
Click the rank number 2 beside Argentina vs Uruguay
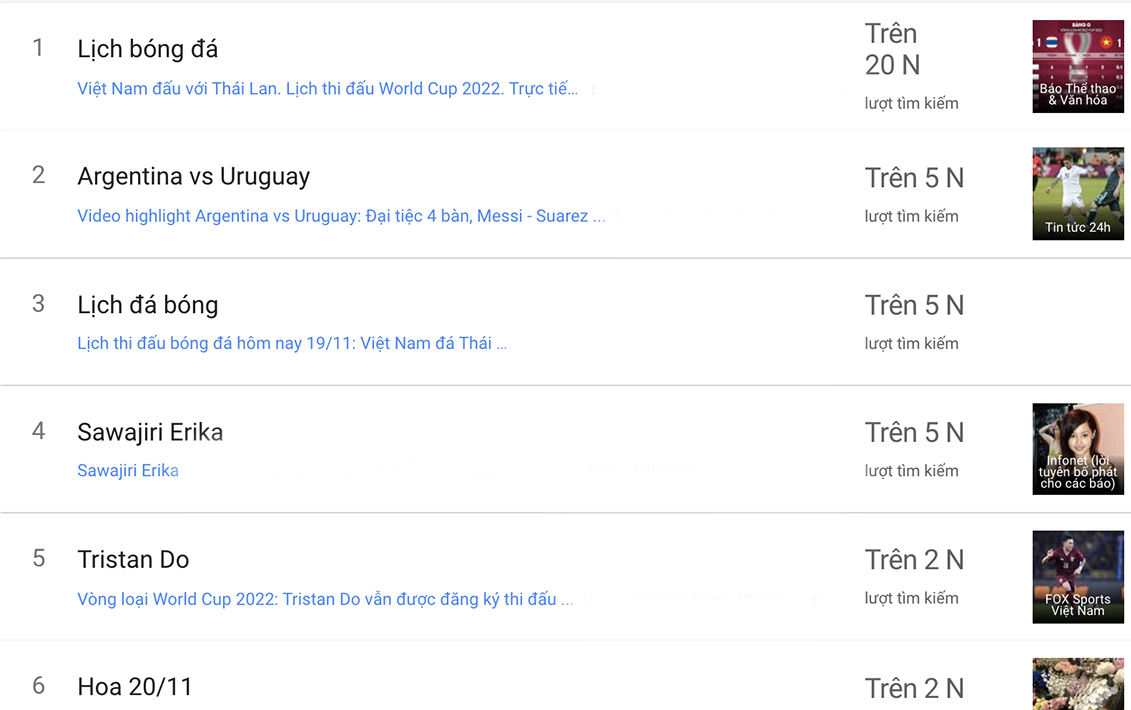click(x=39, y=176)
